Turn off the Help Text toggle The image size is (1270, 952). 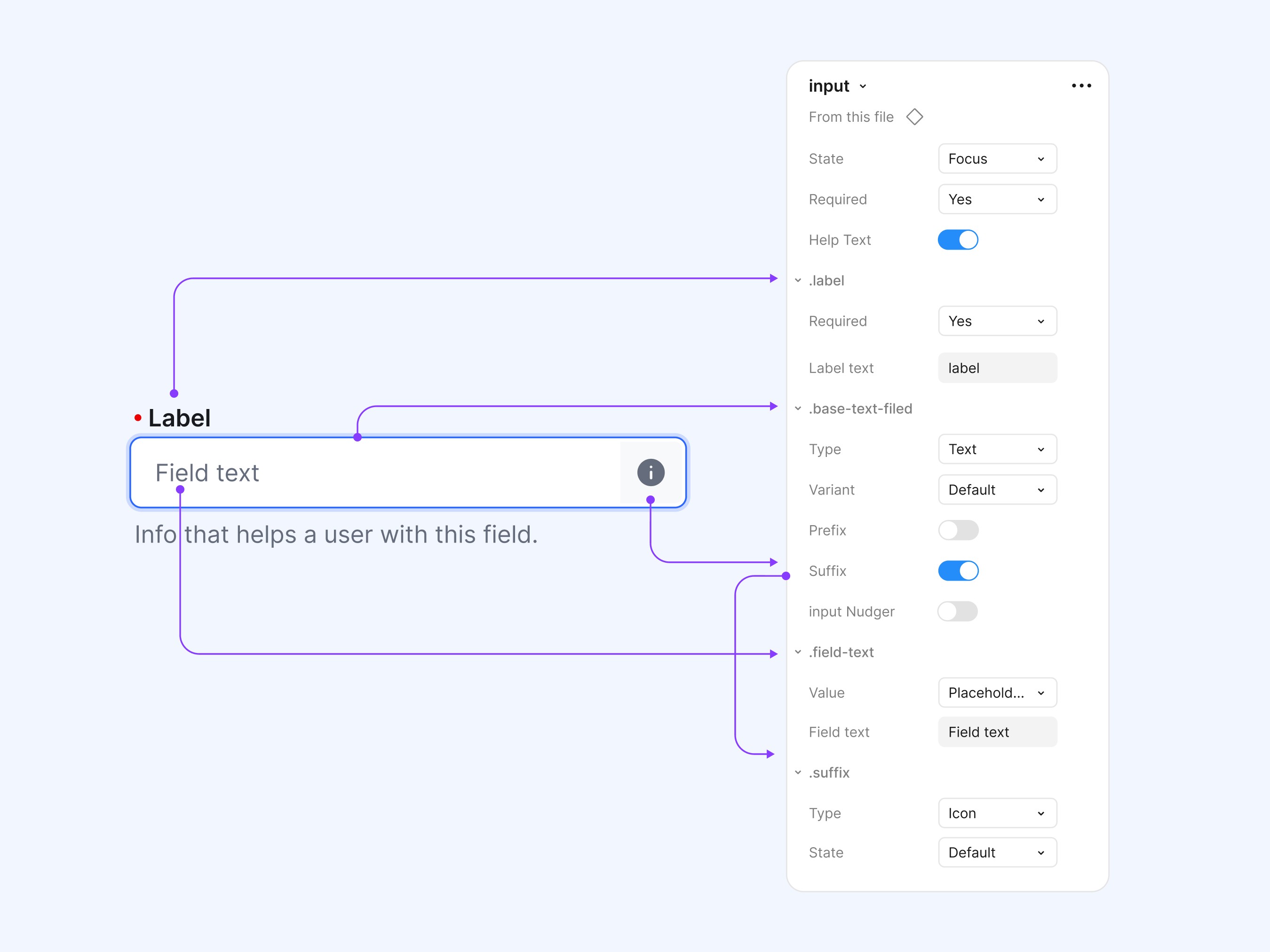click(958, 240)
